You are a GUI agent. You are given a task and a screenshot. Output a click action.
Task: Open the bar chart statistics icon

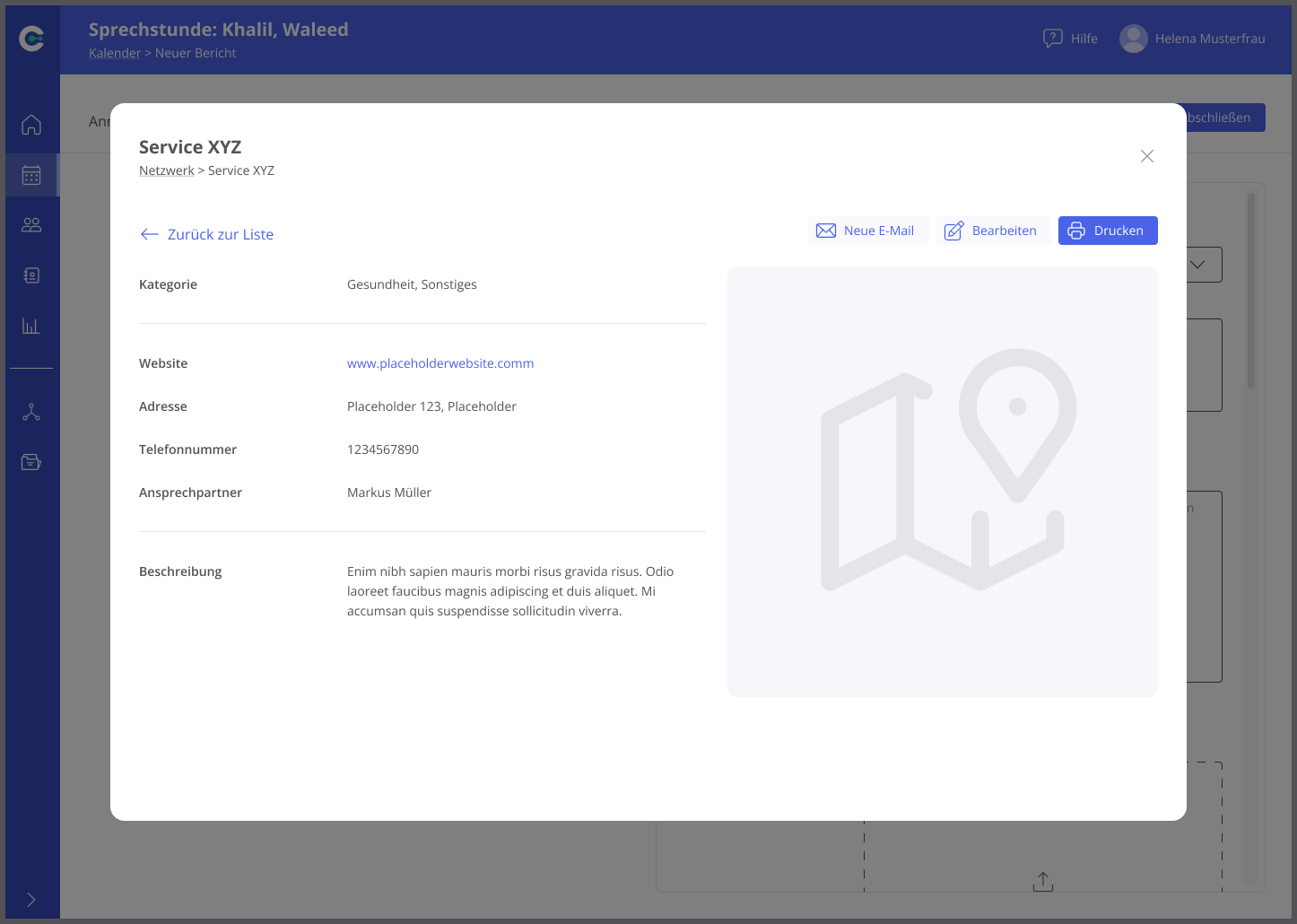point(31,326)
